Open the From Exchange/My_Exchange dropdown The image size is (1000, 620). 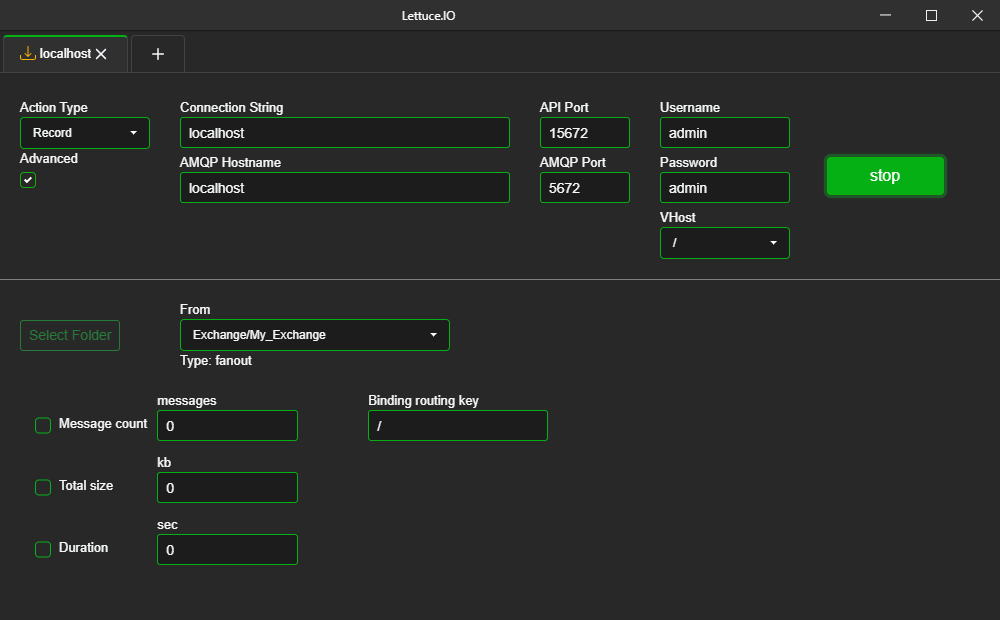314,335
